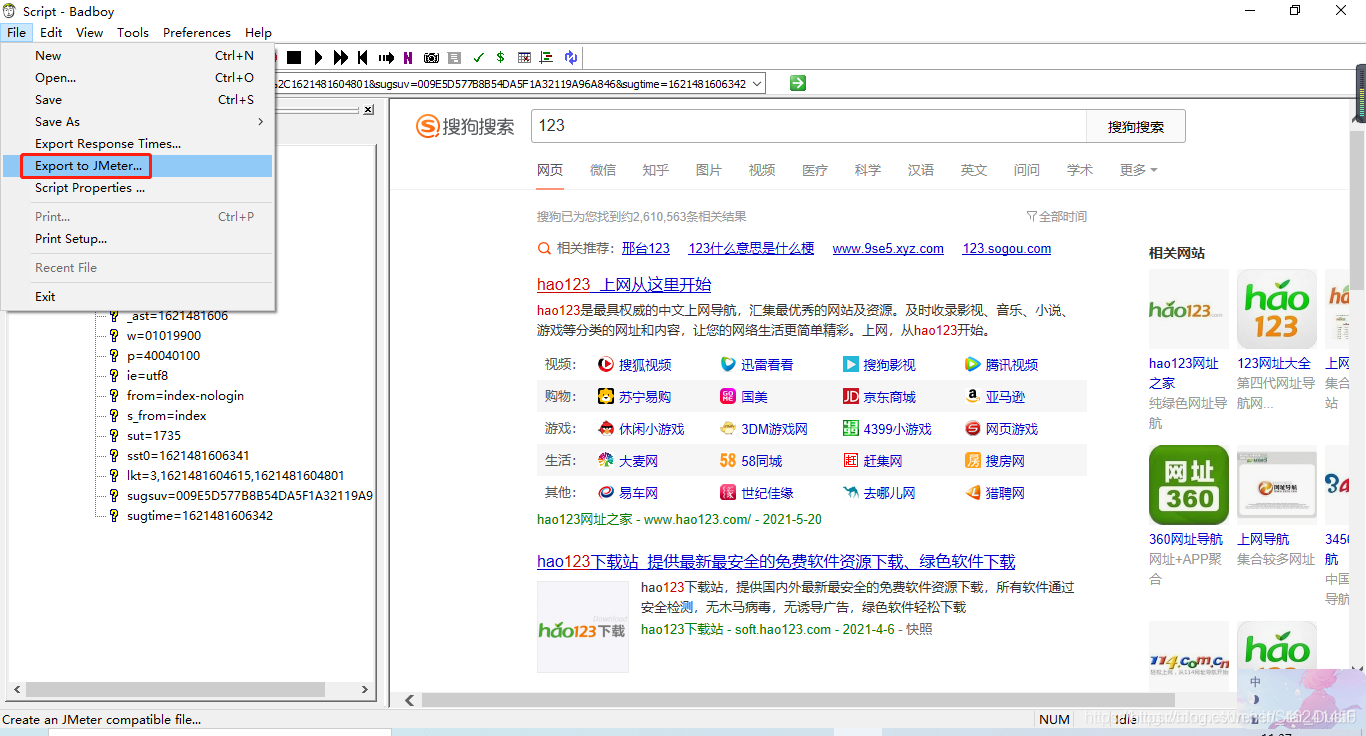The height and width of the screenshot is (736, 1366).
Task: Choose Exit from the File menu
Action: tap(138, 297)
